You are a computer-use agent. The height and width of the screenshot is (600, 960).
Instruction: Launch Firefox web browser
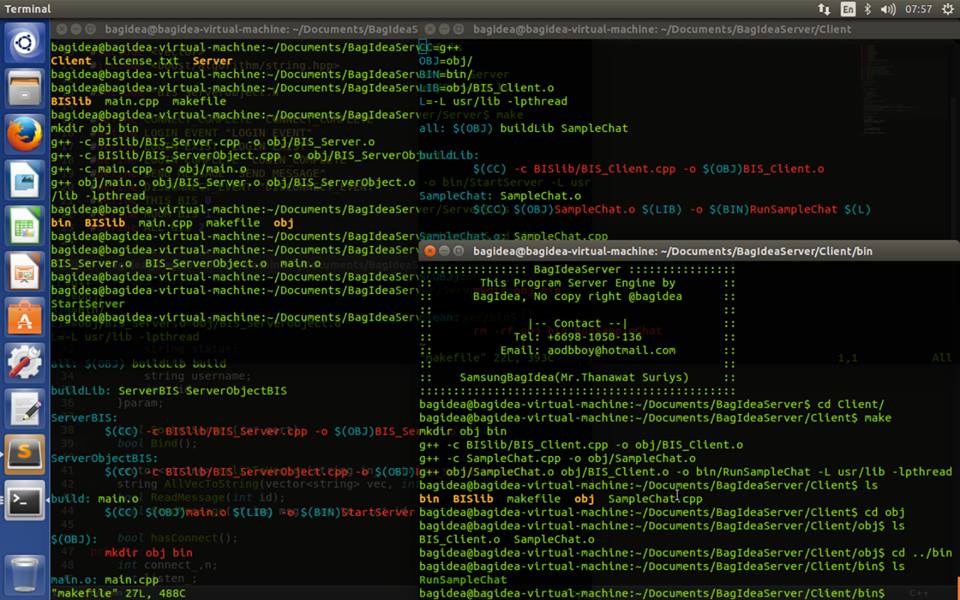click(x=25, y=134)
